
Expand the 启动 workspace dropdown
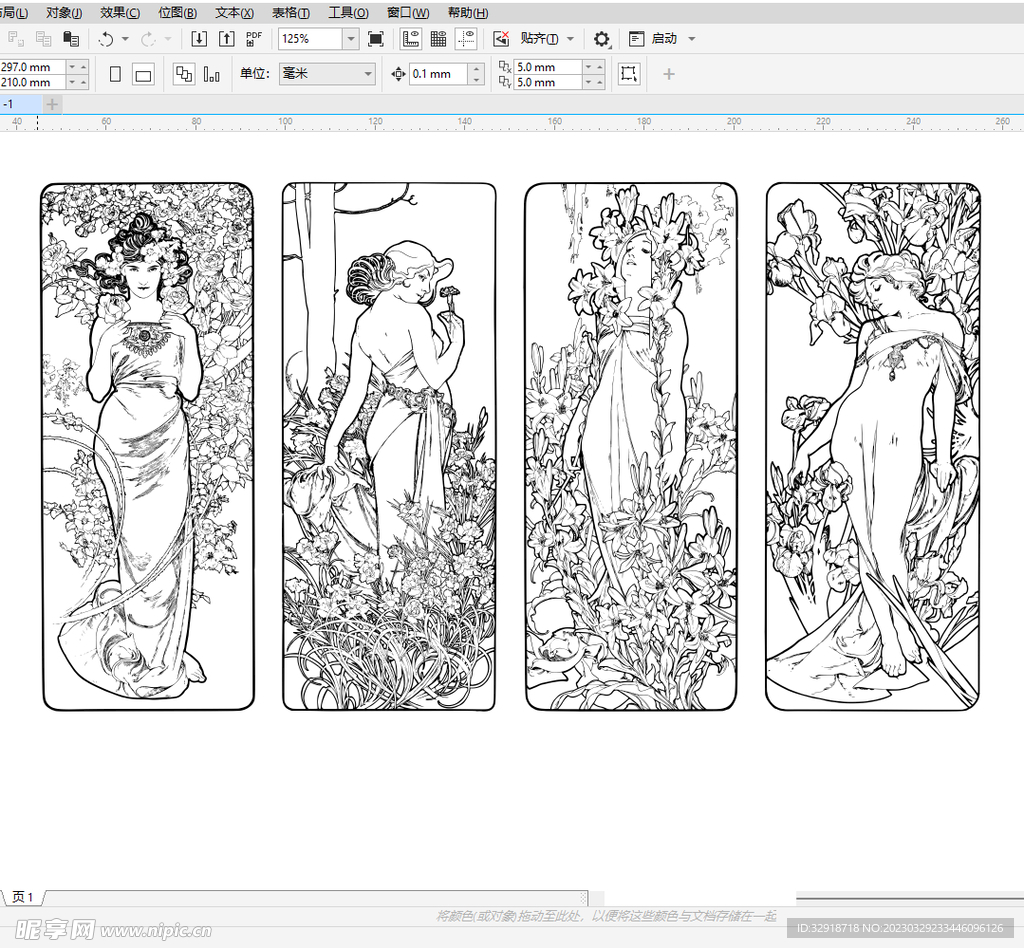pos(691,39)
